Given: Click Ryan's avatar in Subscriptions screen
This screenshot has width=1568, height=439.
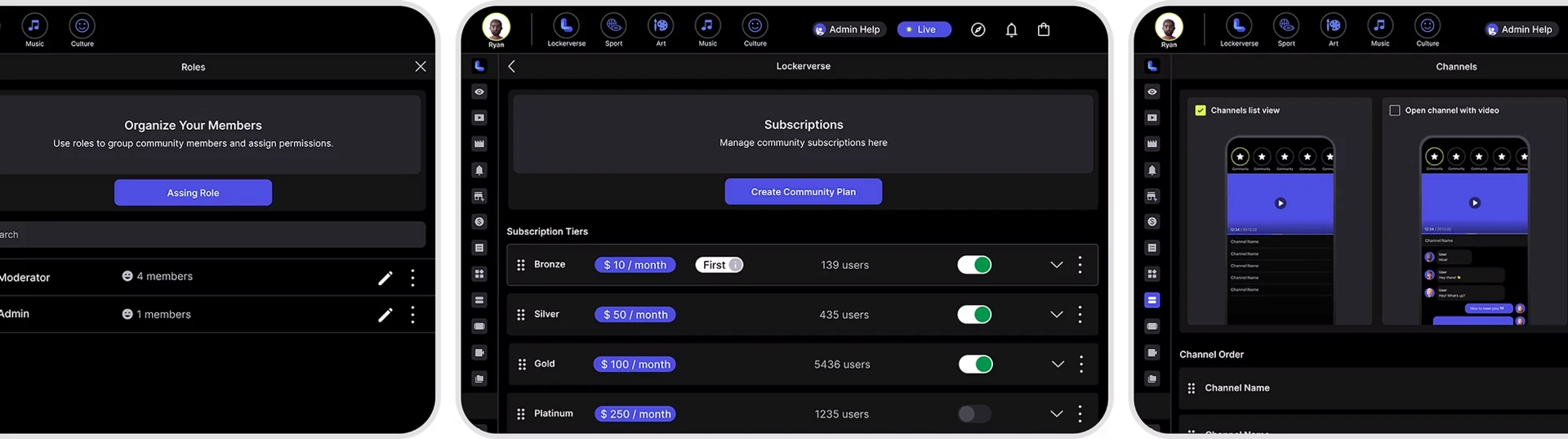Looking at the screenshot, I should click(x=496, y=26).
